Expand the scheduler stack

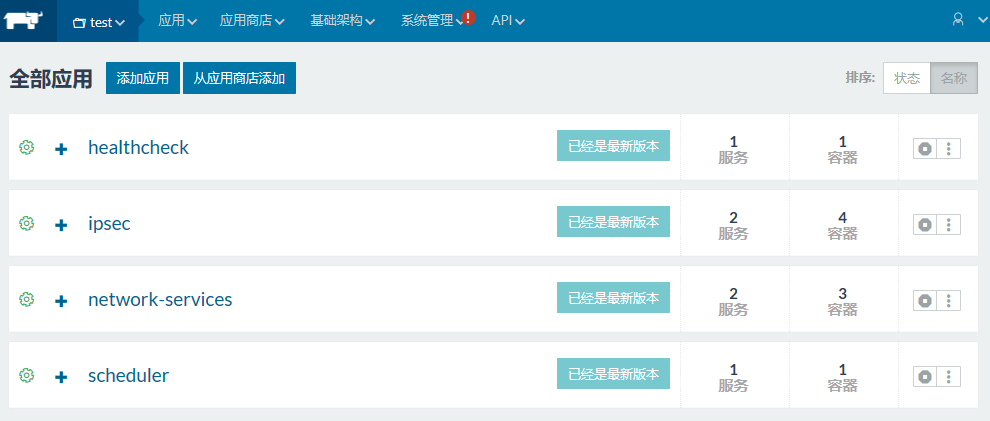(61, 377)
